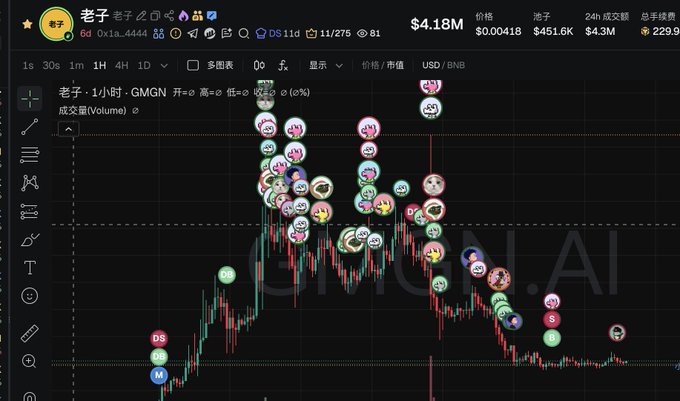
Task: Click the copy icon next to 老子
Action: 155,16
